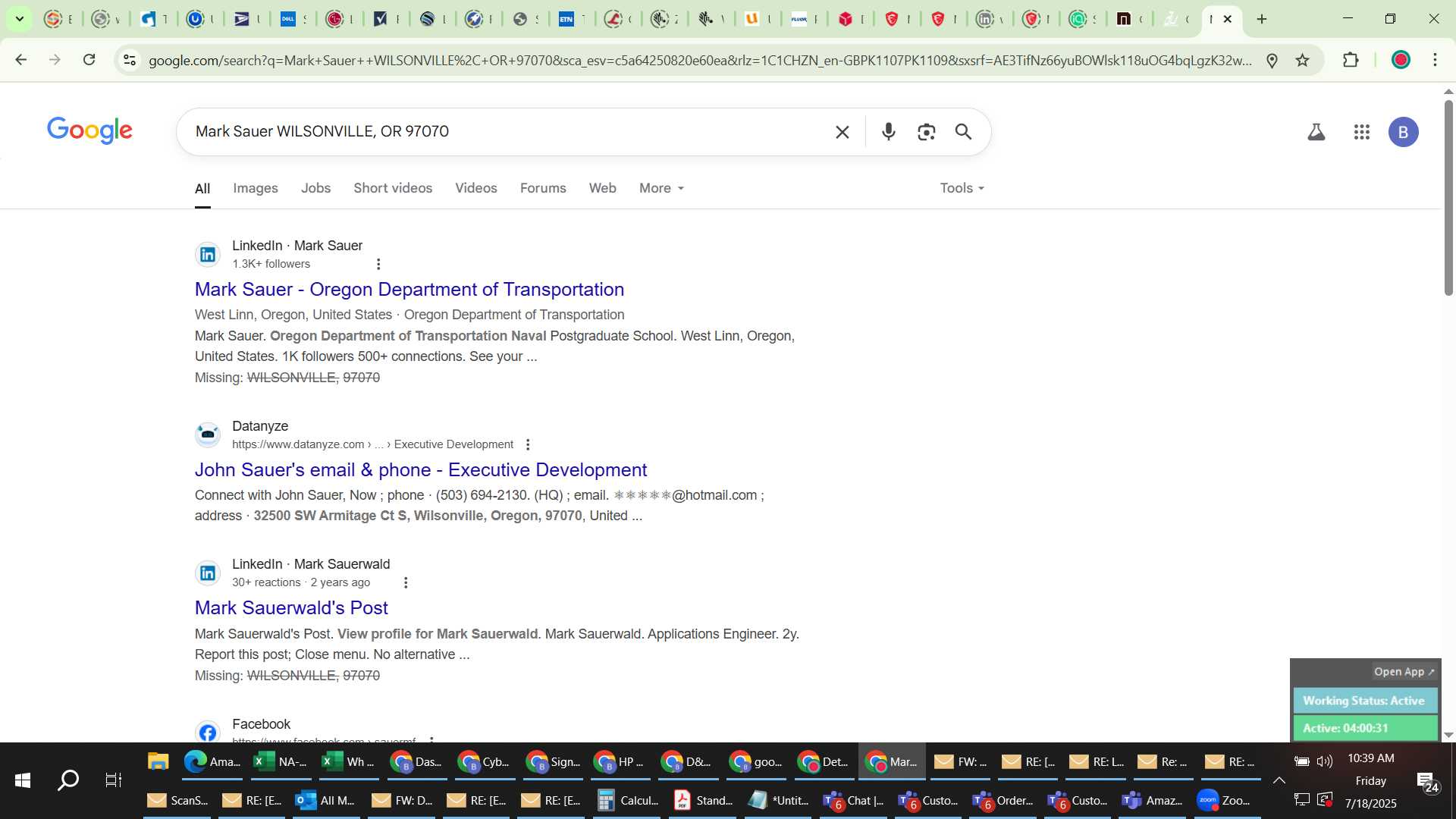Viewport: 1456px width, 819px height.
Task: Switch to Forums results tab
Action: pos(543,188)
